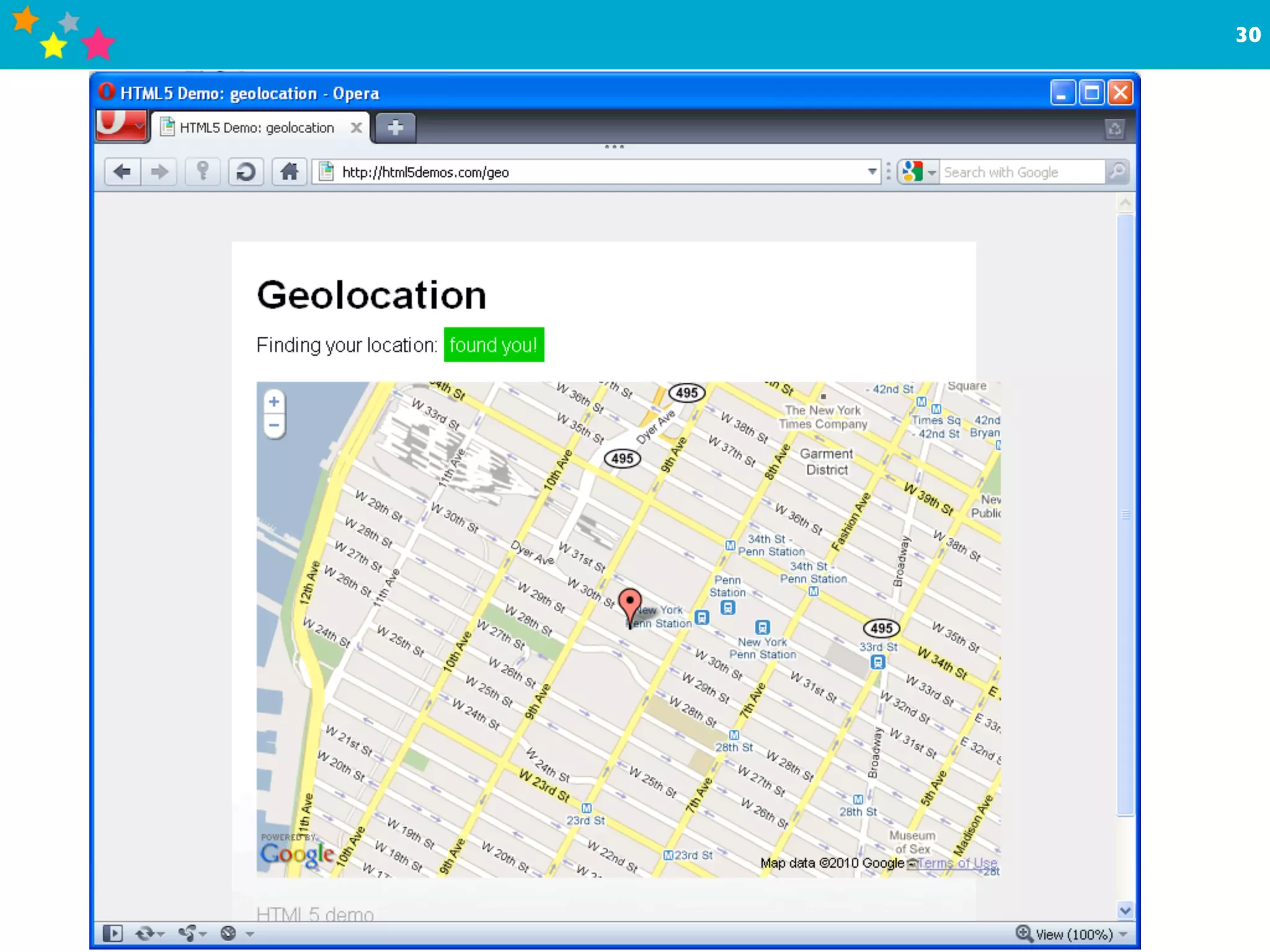Click the View (100%) zoom button
This screenshot has height=952, width=1270.
tap(1065, 934)
